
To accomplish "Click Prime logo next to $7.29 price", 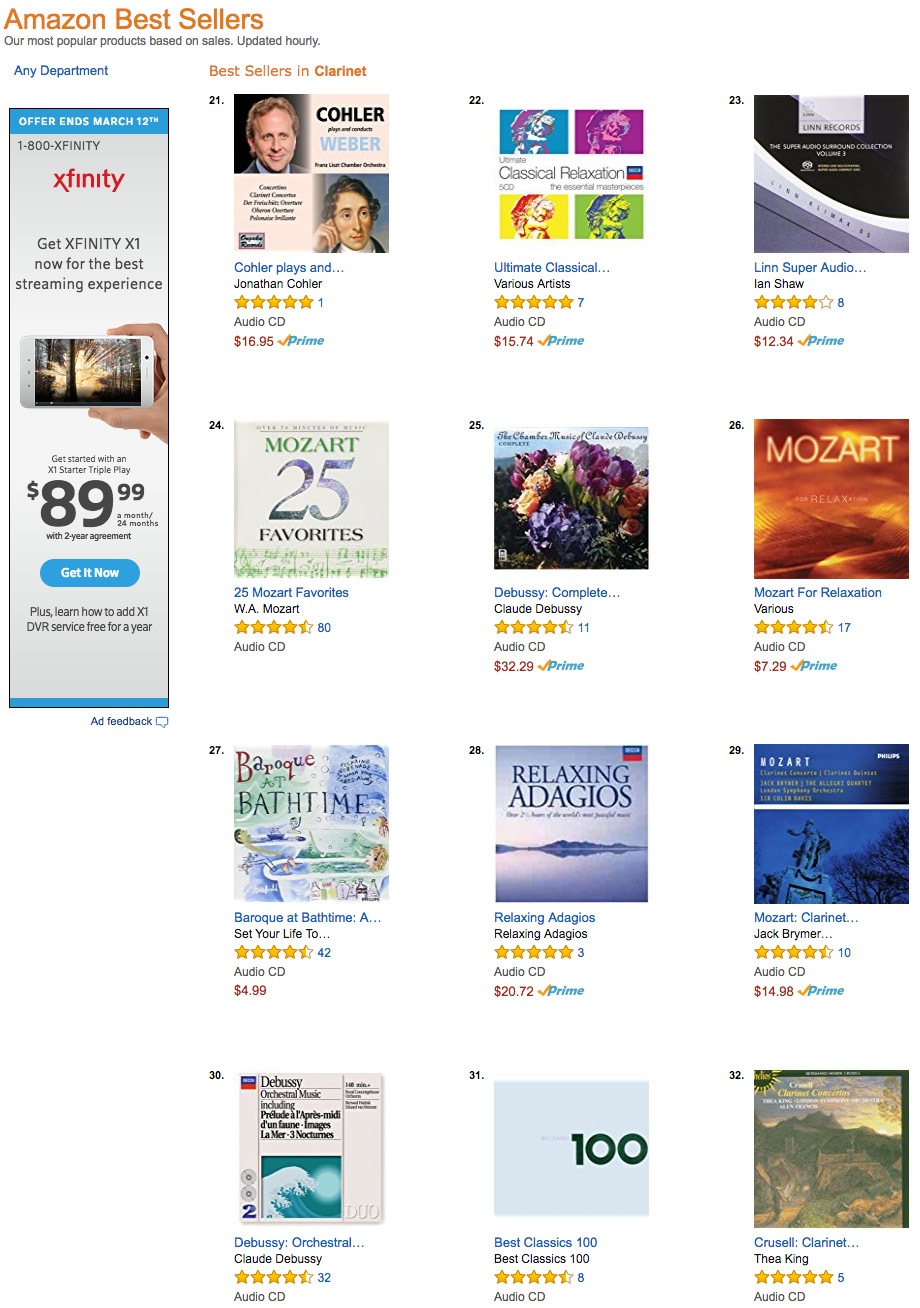I will pos(814,666).
